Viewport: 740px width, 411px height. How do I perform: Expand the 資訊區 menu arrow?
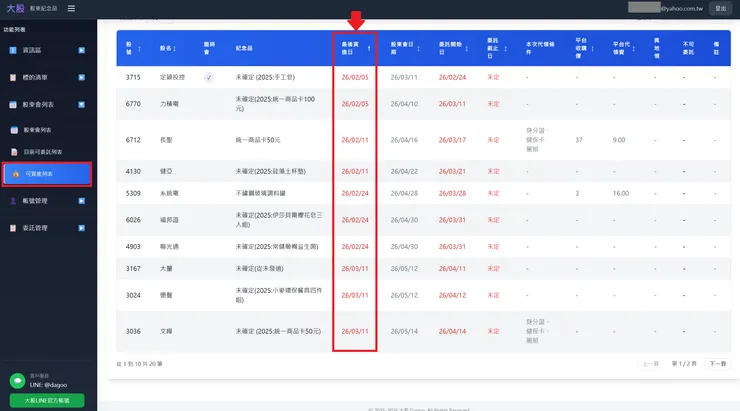[82, 50]
